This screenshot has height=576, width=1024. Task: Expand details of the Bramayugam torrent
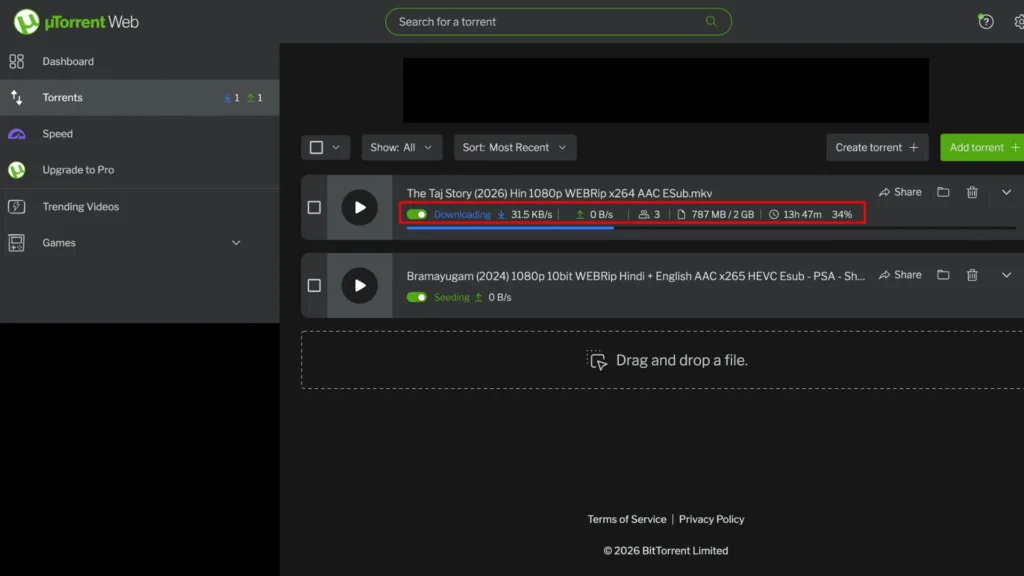(1006, 275)
